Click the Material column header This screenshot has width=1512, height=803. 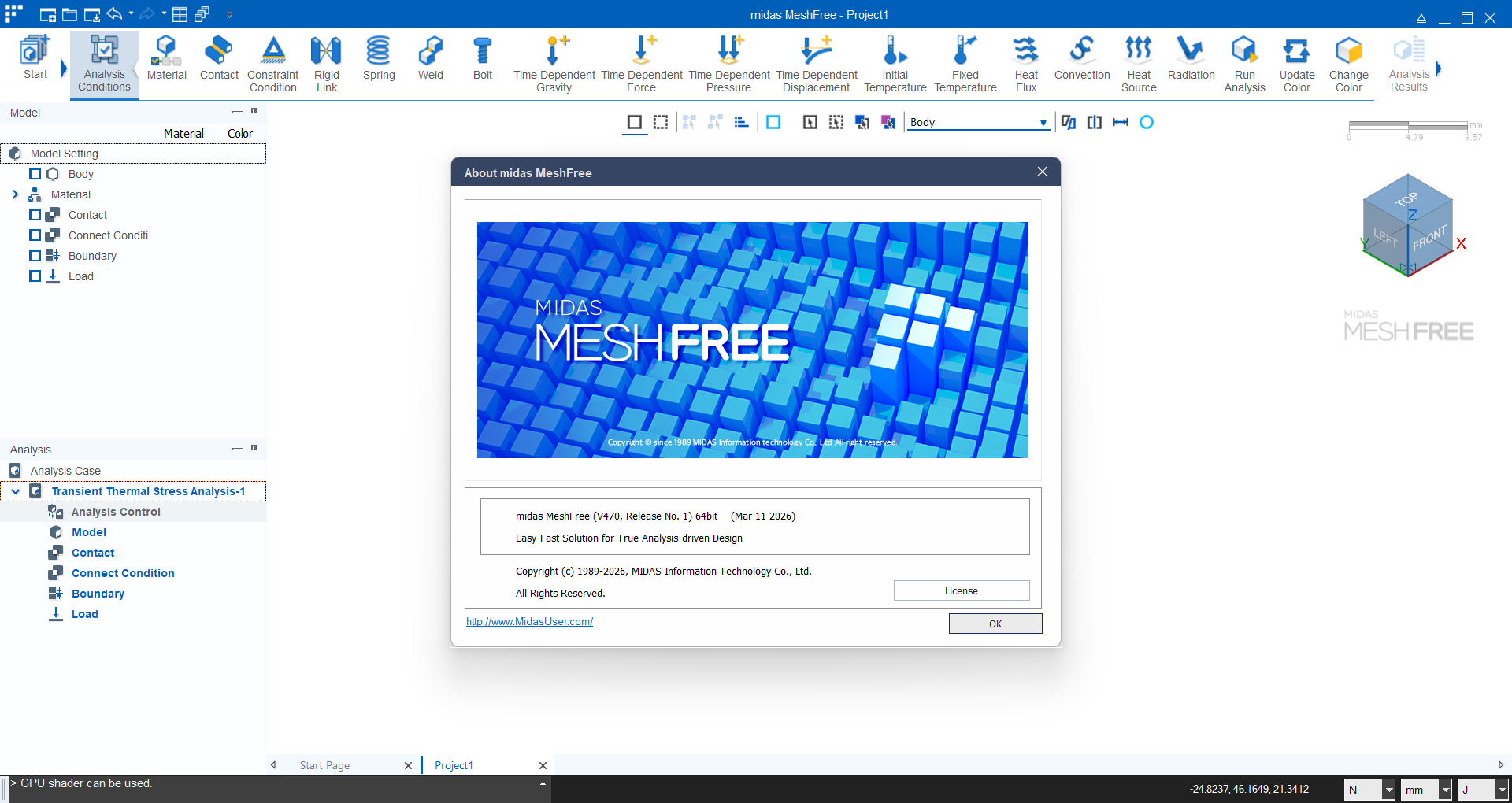click(x=183, y=134)
